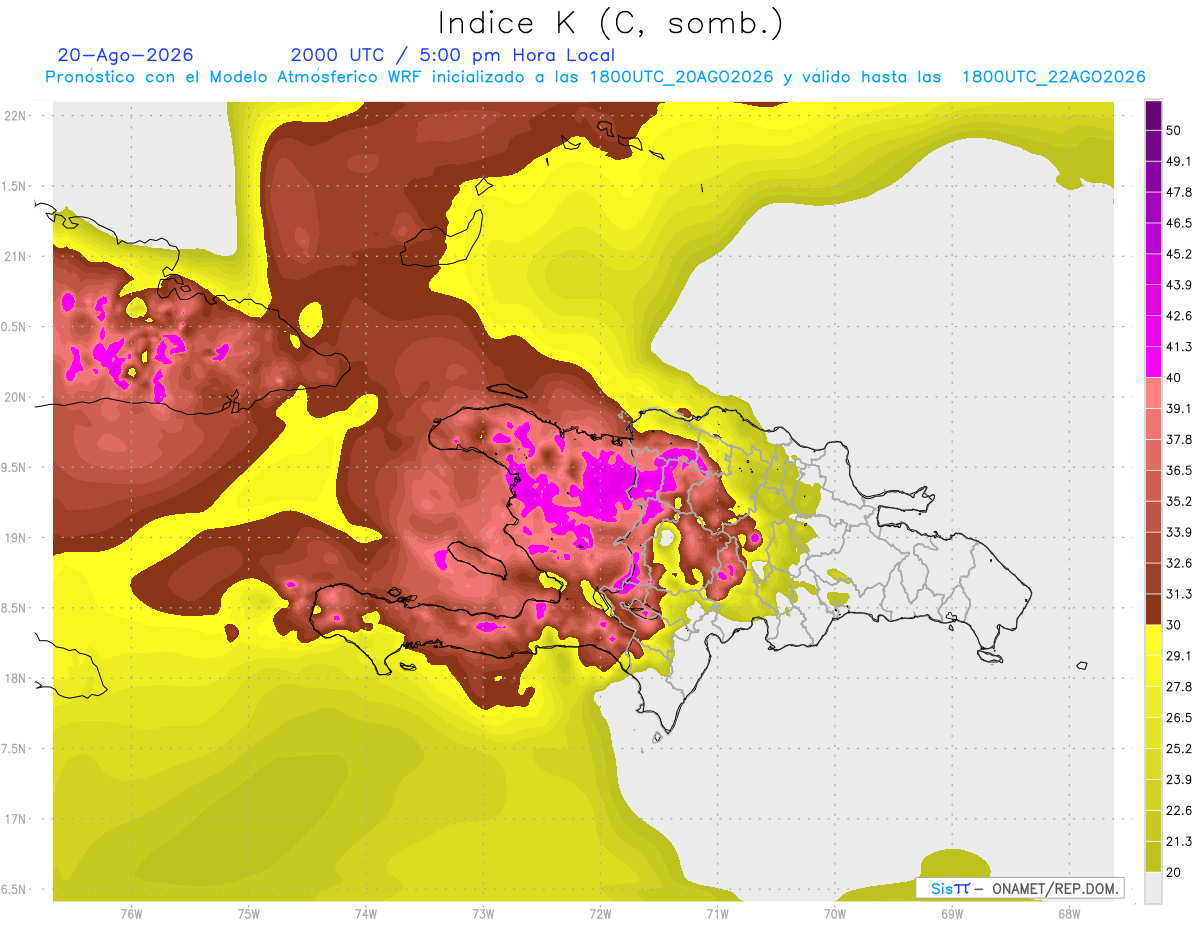This screenshot has height=927, width=1200.
Task: Click the longitude axis label "73W"
Action: [483, 914]
